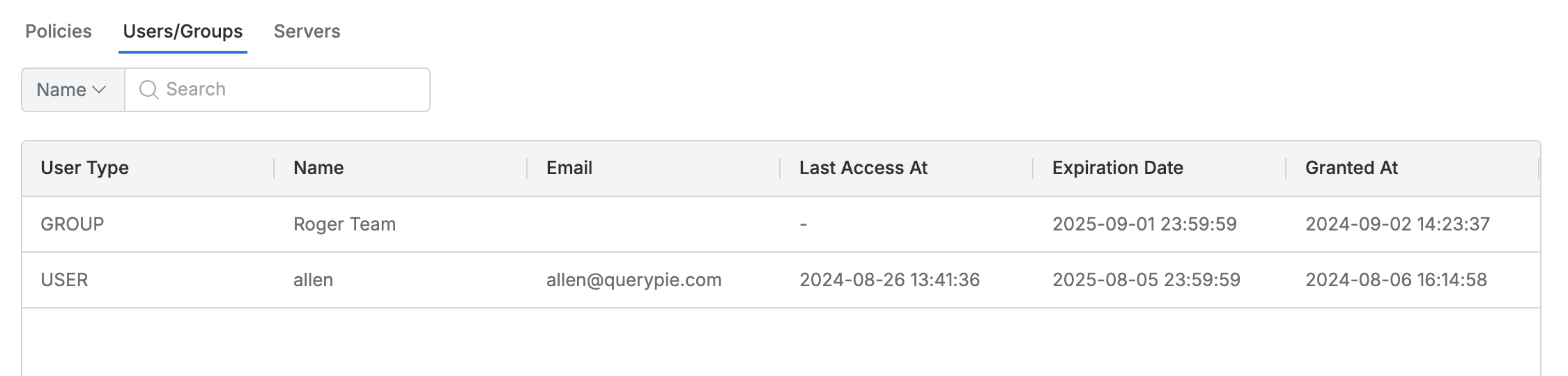Sort by User Type column header

85,168
